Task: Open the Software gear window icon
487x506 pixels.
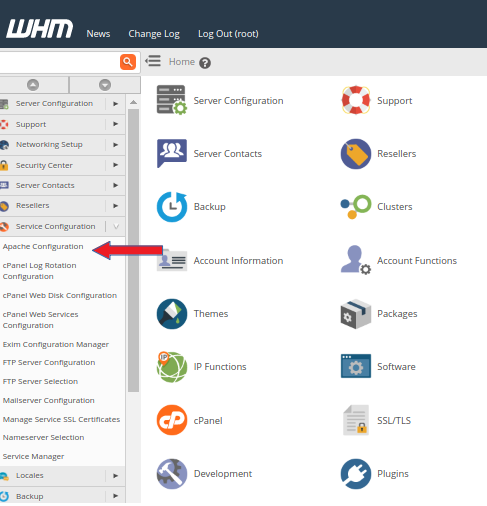Action: click(x=356, y=366)
